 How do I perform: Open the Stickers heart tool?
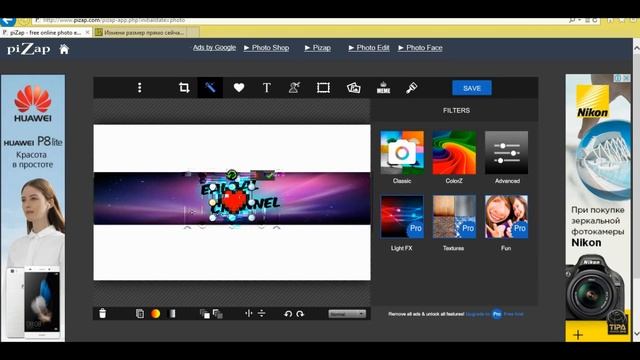(x=239, y=88)
